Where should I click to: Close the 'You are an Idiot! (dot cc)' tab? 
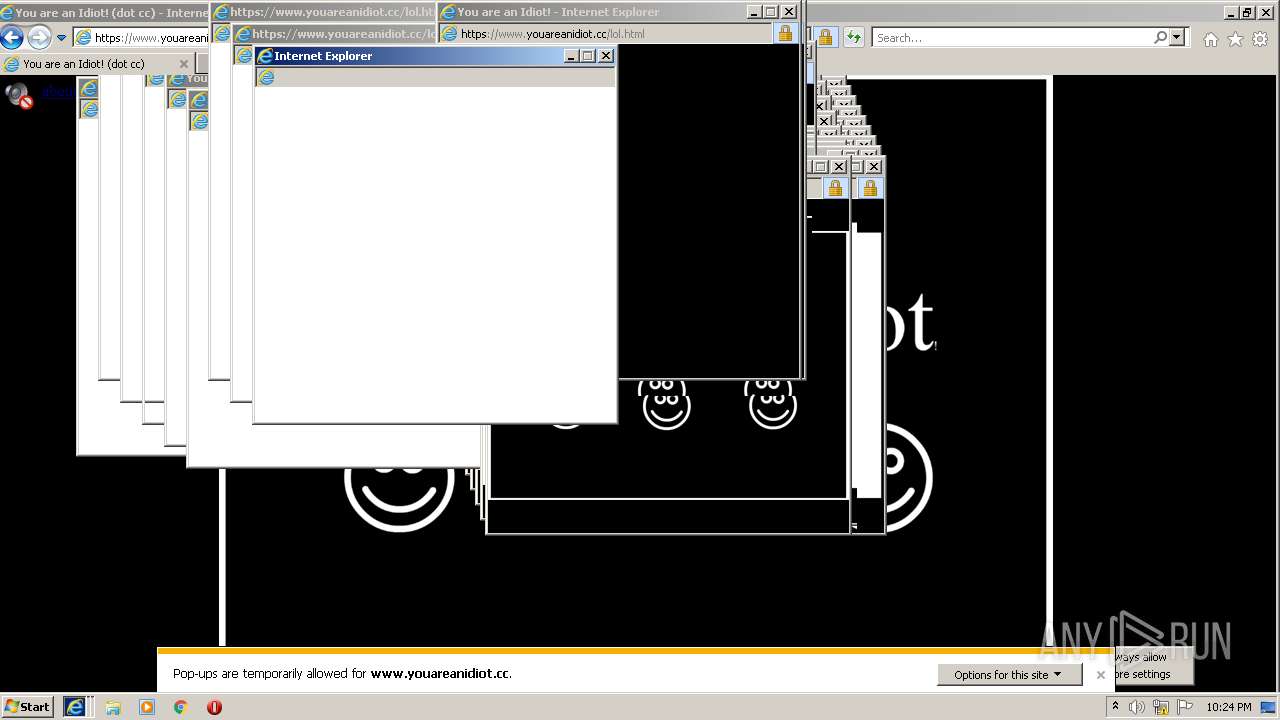(x=183, y=64)
